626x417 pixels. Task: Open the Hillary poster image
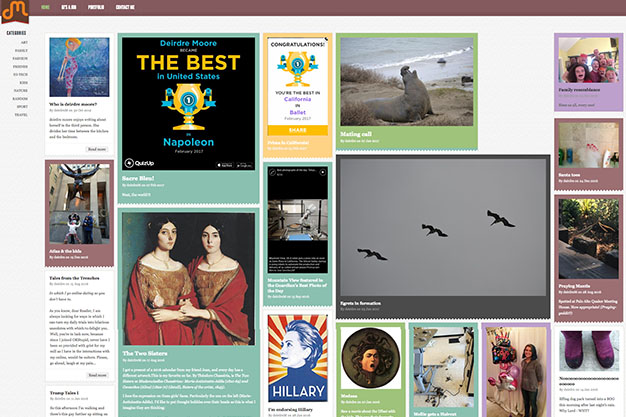[297, 358]
